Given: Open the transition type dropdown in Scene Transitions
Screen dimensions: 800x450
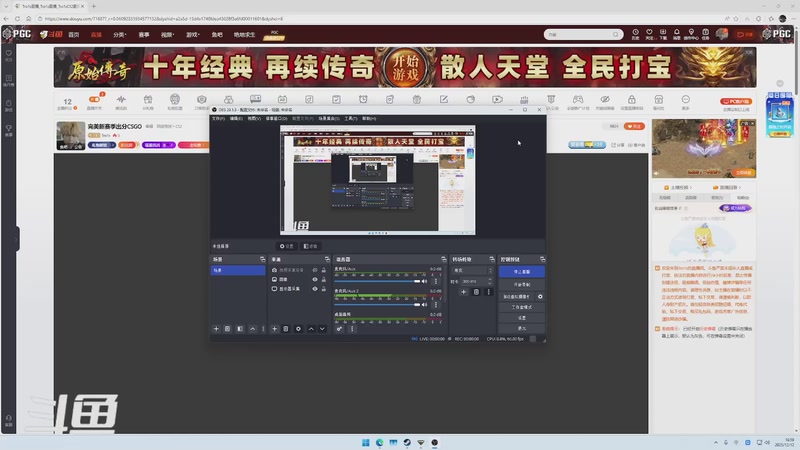Looking at the screenshot, I should coord(472,270).
